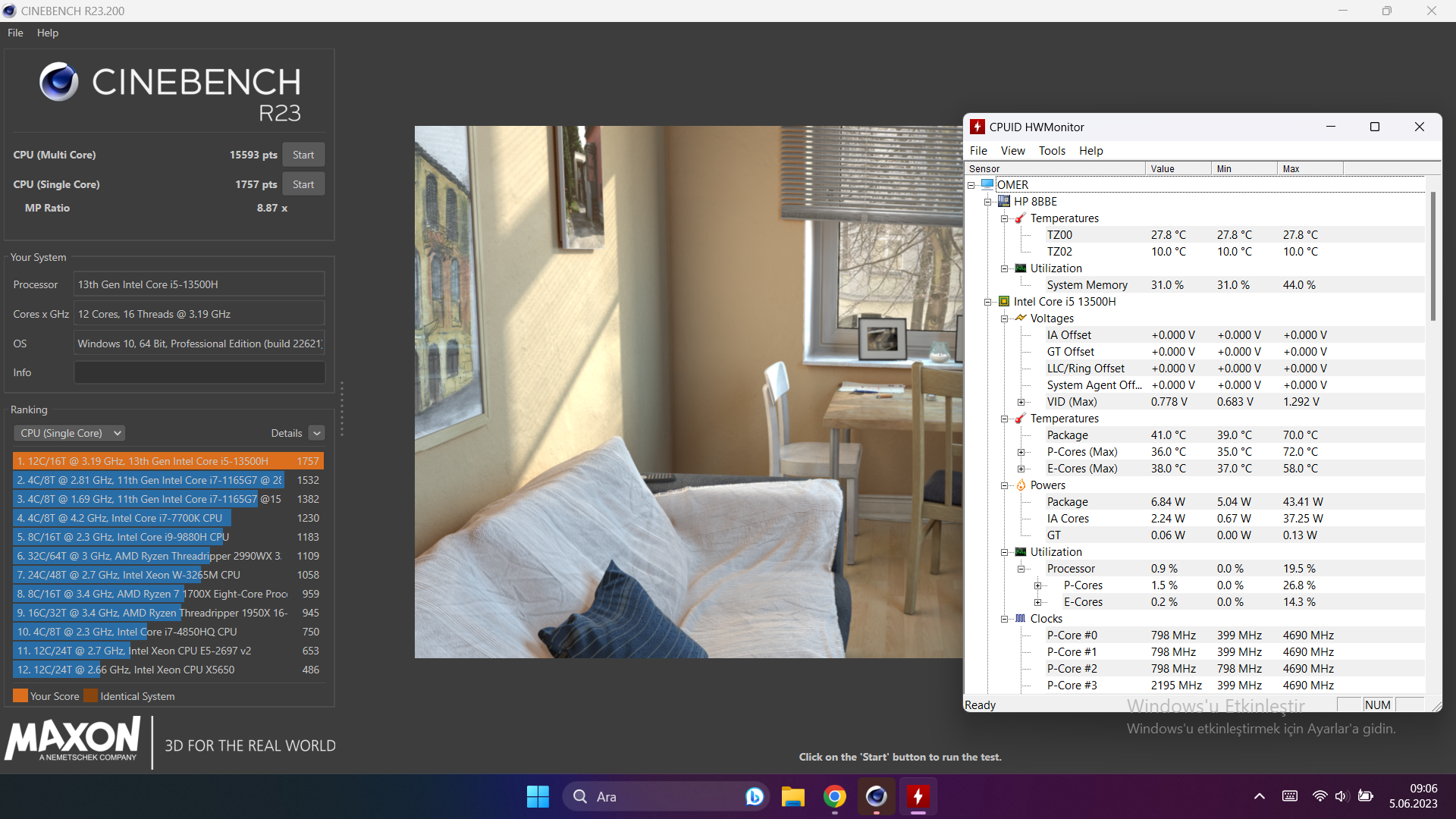
Task: Open the taskbar clock and date
Action: tap(1414, 796)
